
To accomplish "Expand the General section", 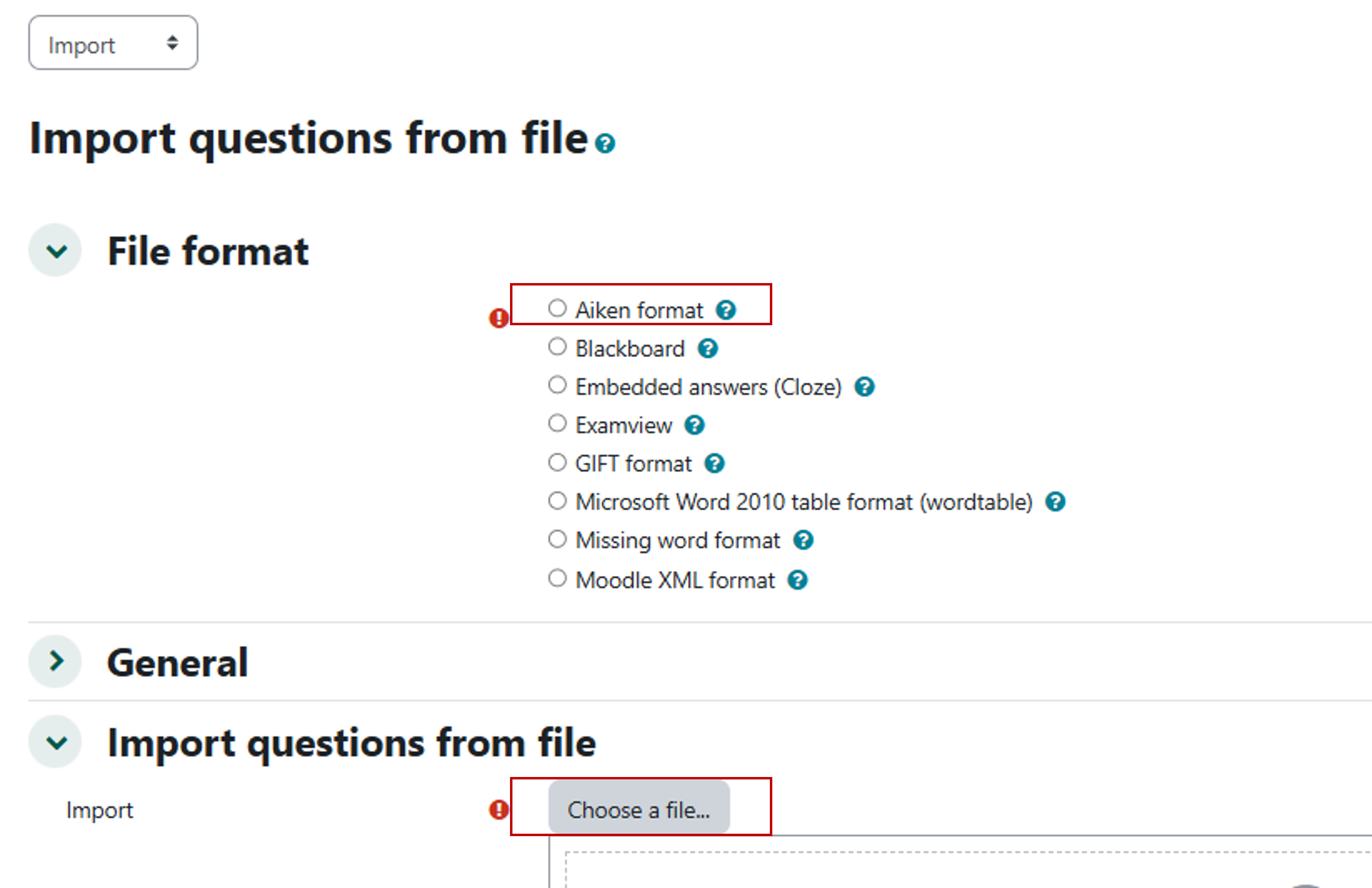I will (56, 661).
